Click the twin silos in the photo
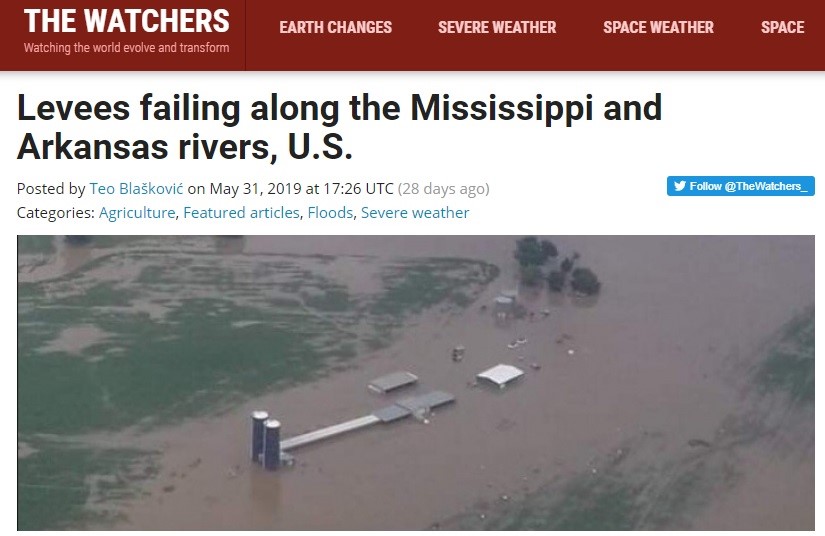The image size is (825, 536). pyautogui.click(x=267, y=440)
